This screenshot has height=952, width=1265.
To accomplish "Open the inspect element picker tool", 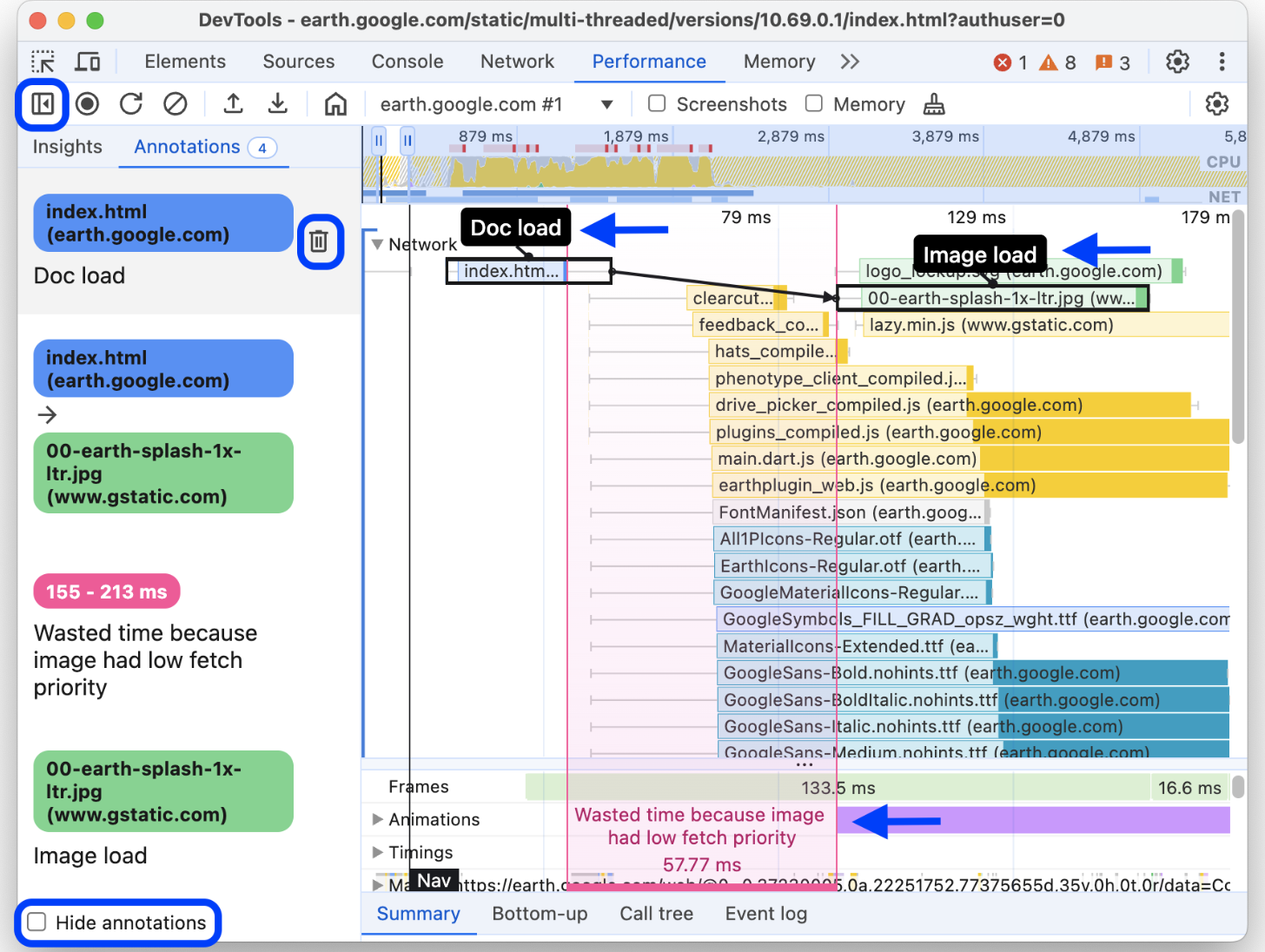I will (x=43, y=62).
